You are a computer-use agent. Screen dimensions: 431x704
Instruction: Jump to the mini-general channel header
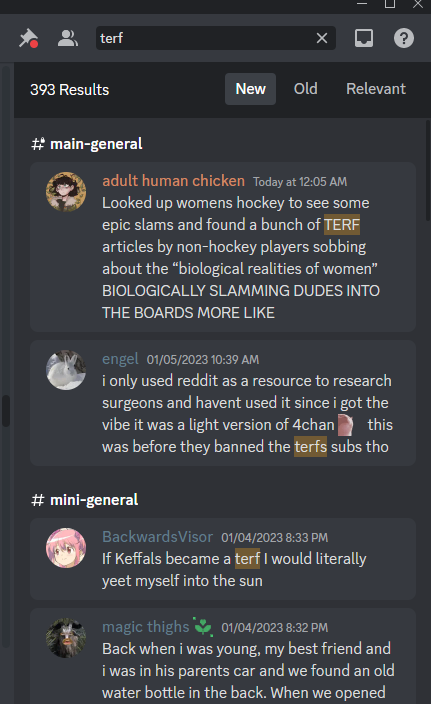pos(84,500)
